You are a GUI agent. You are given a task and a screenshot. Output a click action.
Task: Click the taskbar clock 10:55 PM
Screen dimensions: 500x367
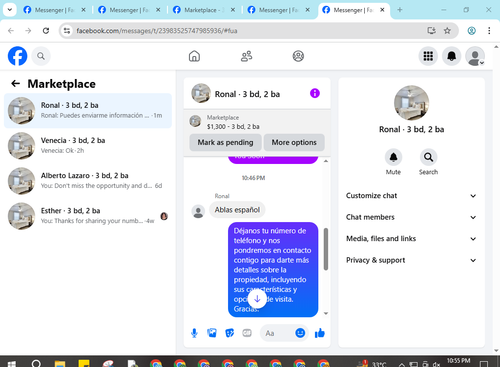click(x=458, y=361)
